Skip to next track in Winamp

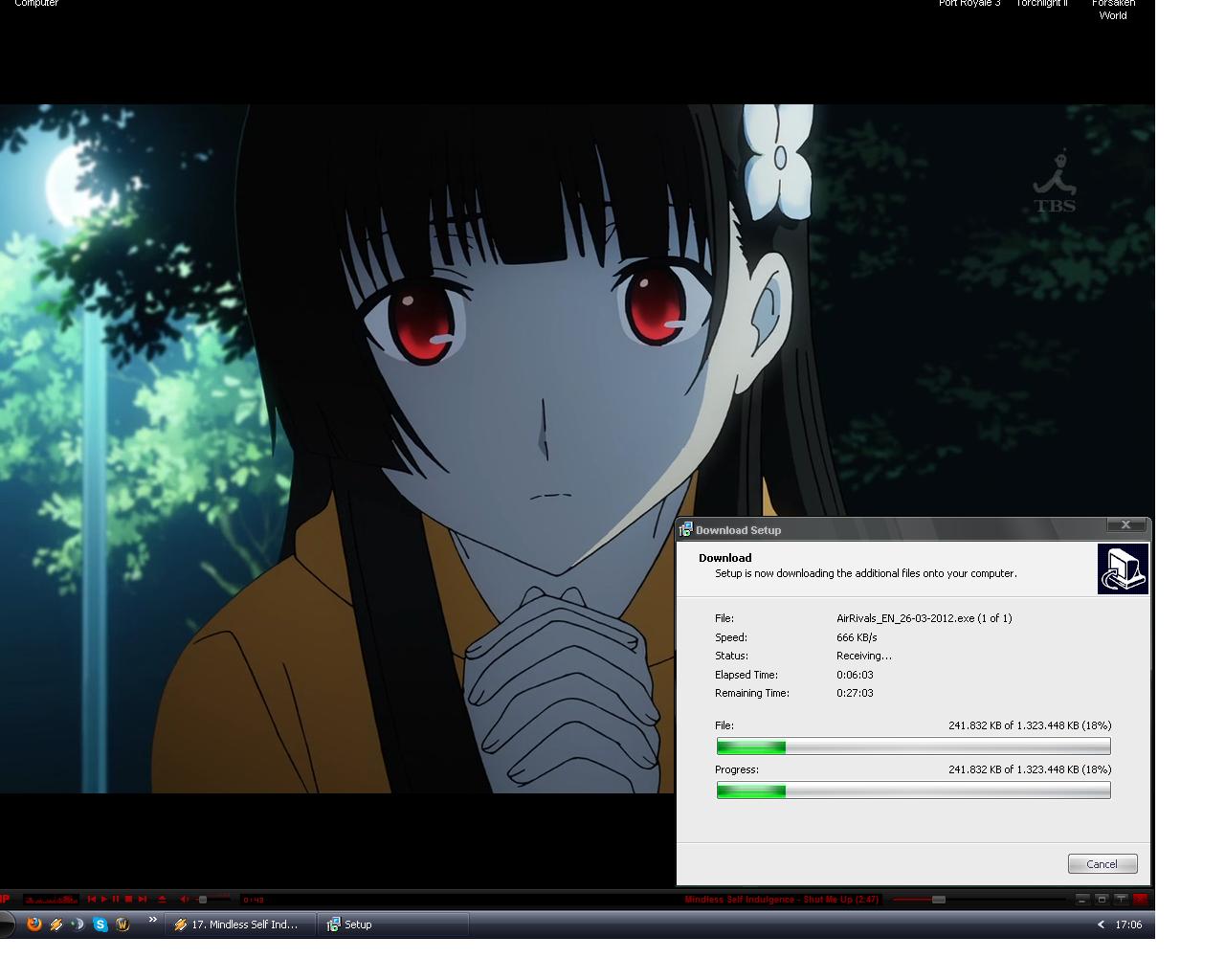(x=142, y=900)
